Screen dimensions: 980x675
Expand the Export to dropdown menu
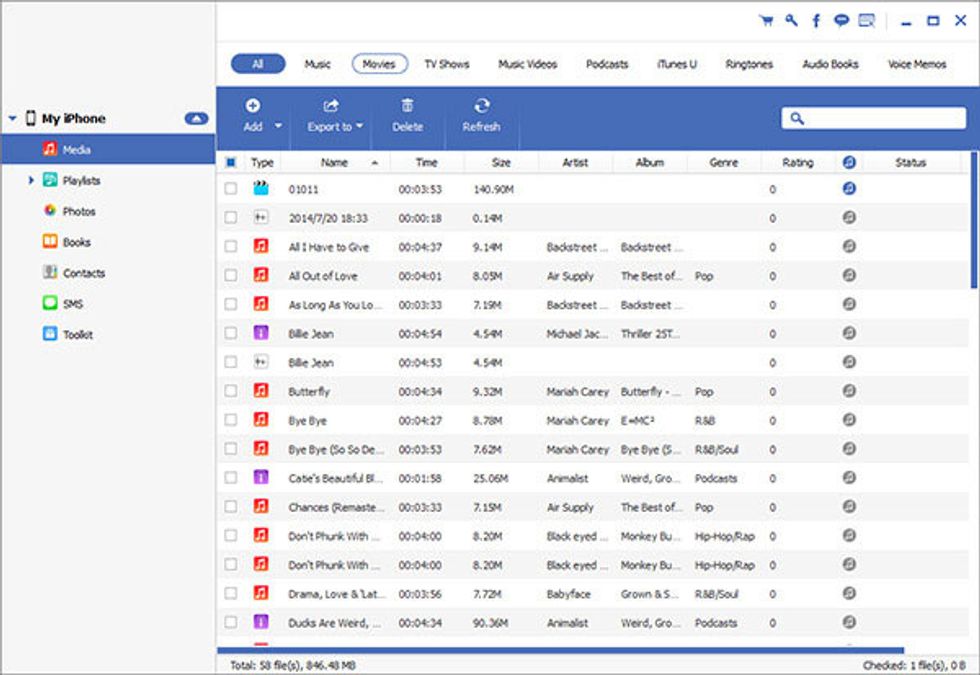point(358,127)
